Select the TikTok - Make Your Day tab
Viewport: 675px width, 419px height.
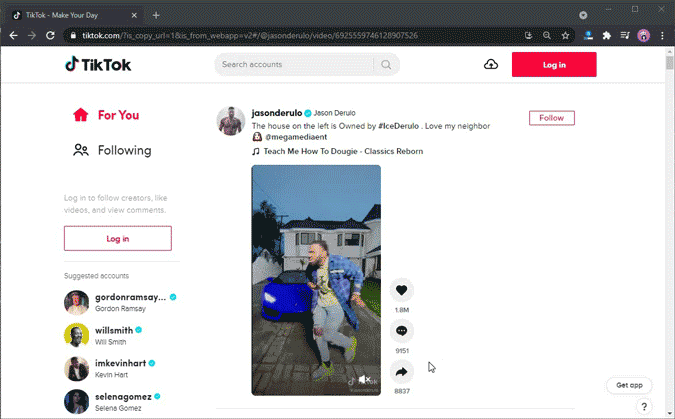[75, 15]
